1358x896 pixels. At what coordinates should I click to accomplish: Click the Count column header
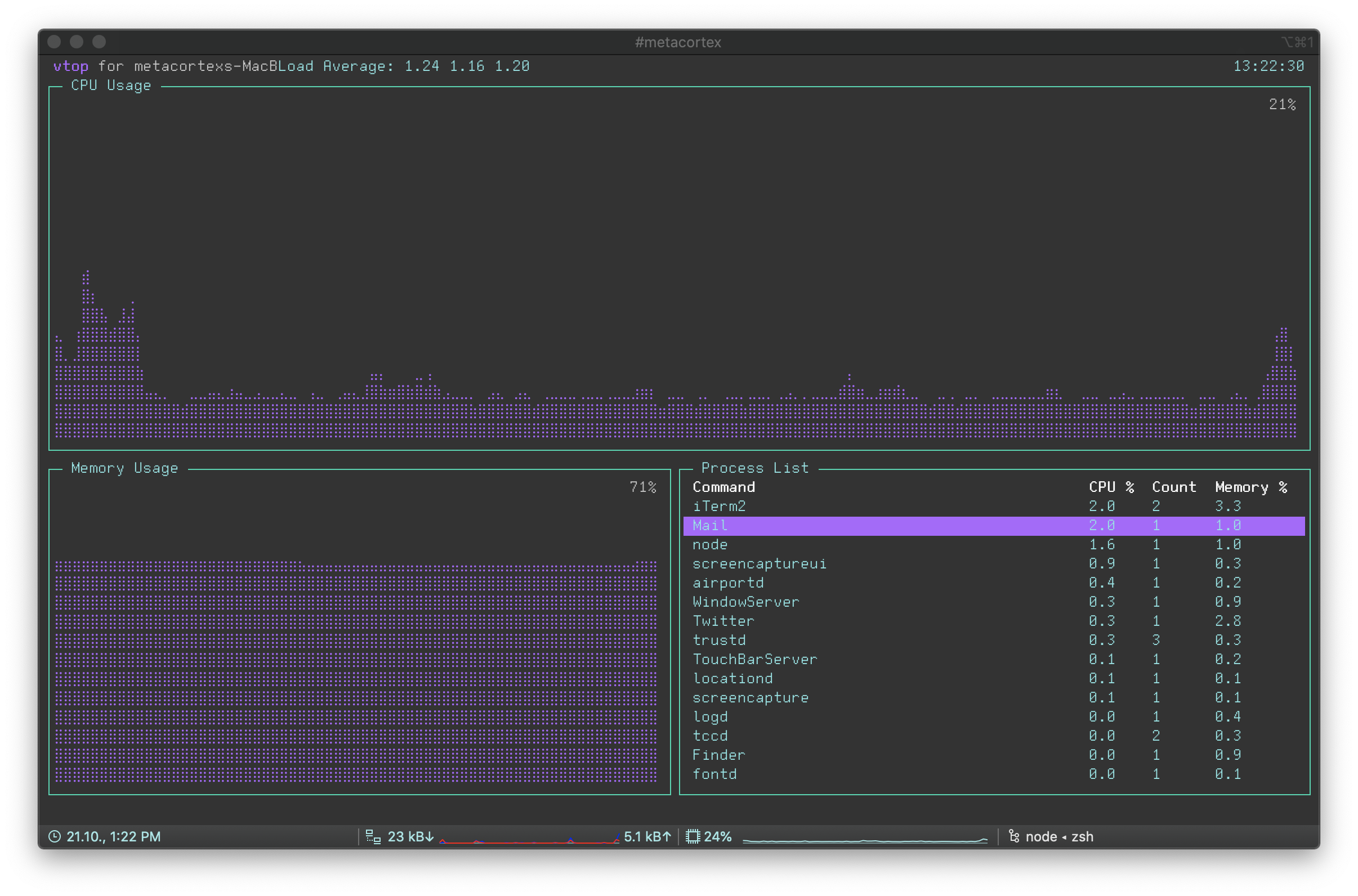[1174, 487]
